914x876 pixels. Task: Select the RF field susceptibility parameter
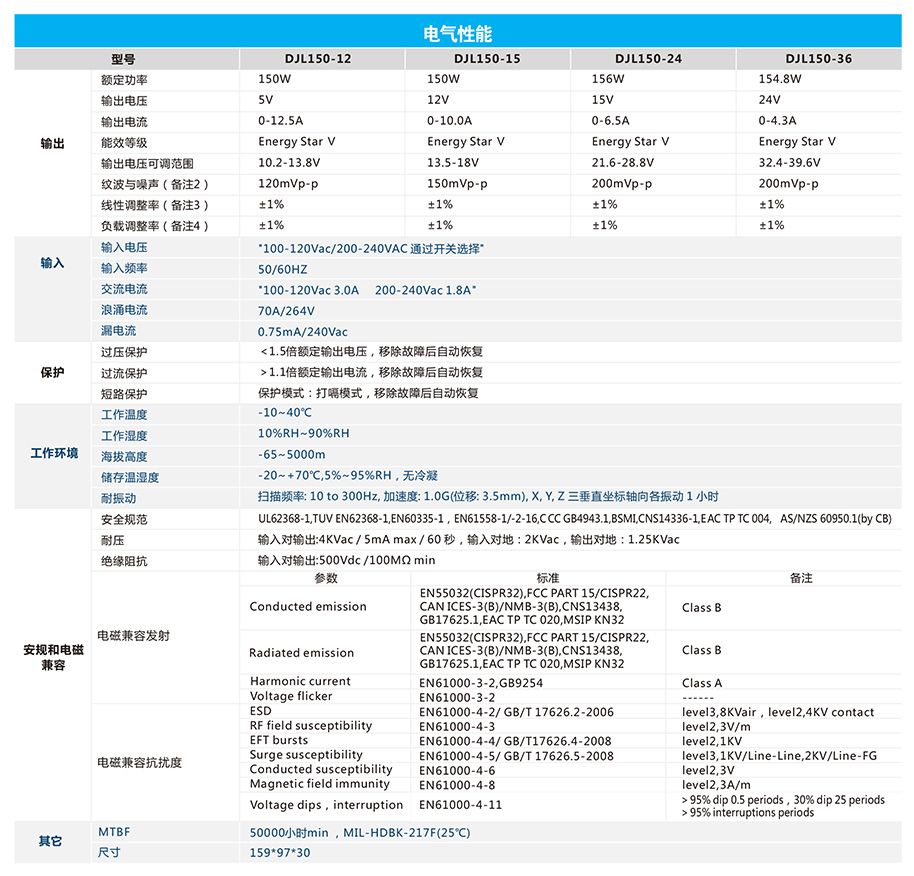pyautogui.click(x=311, y=726)
